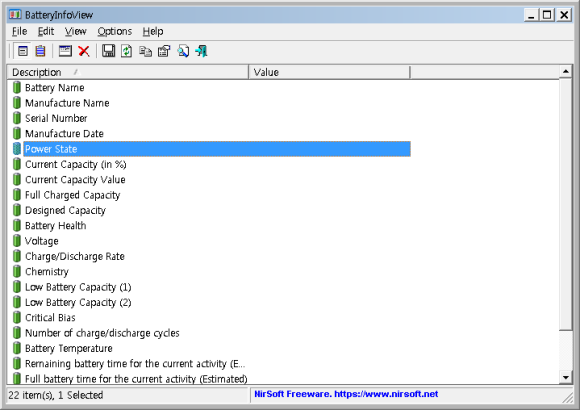Viewport: 580px width, 410px height.
Task: Click the battery icon beside Current Capacity Value
Action: coord(17,179)
